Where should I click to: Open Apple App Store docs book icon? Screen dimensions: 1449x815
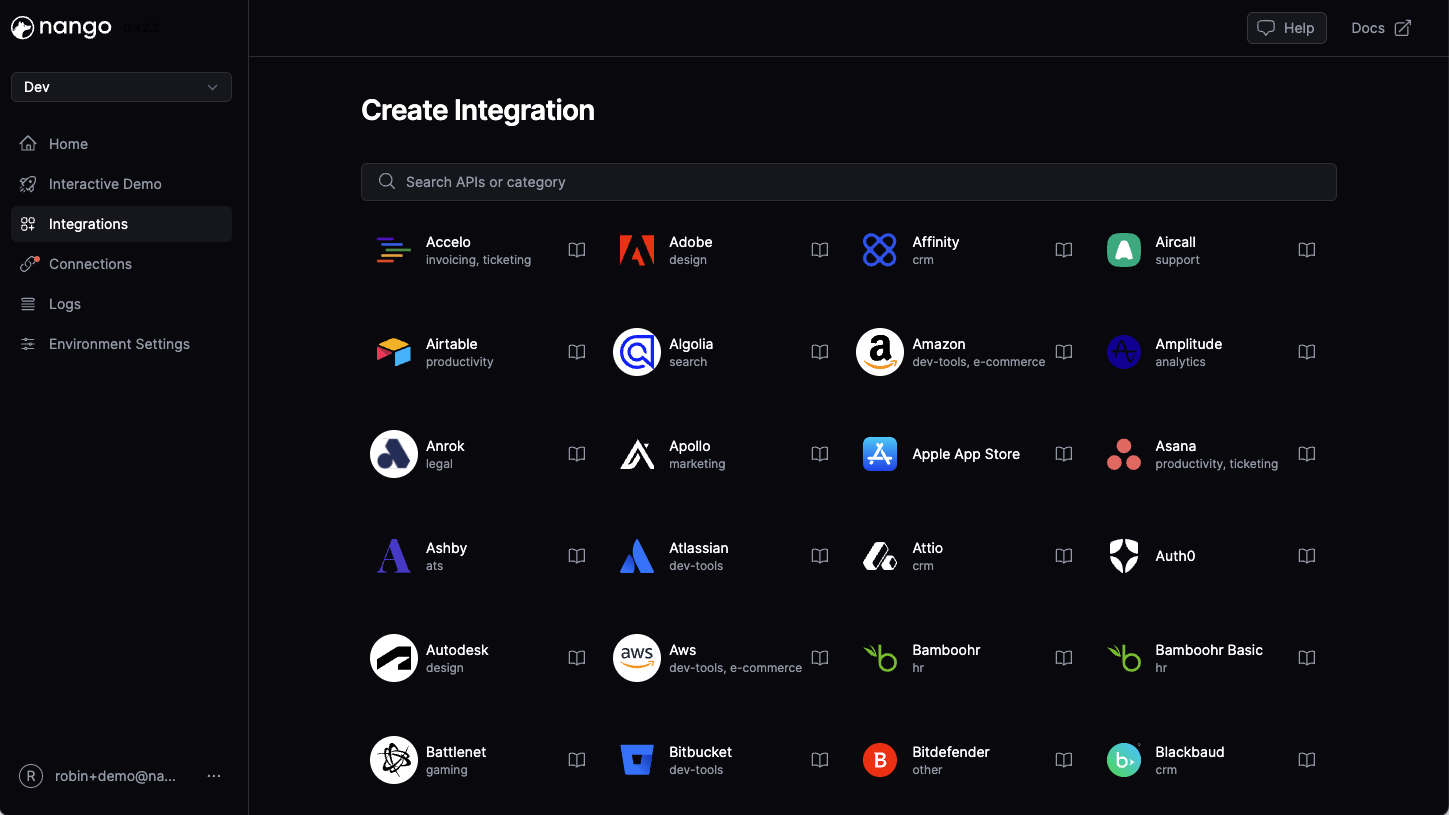[x=1064, y=454]
